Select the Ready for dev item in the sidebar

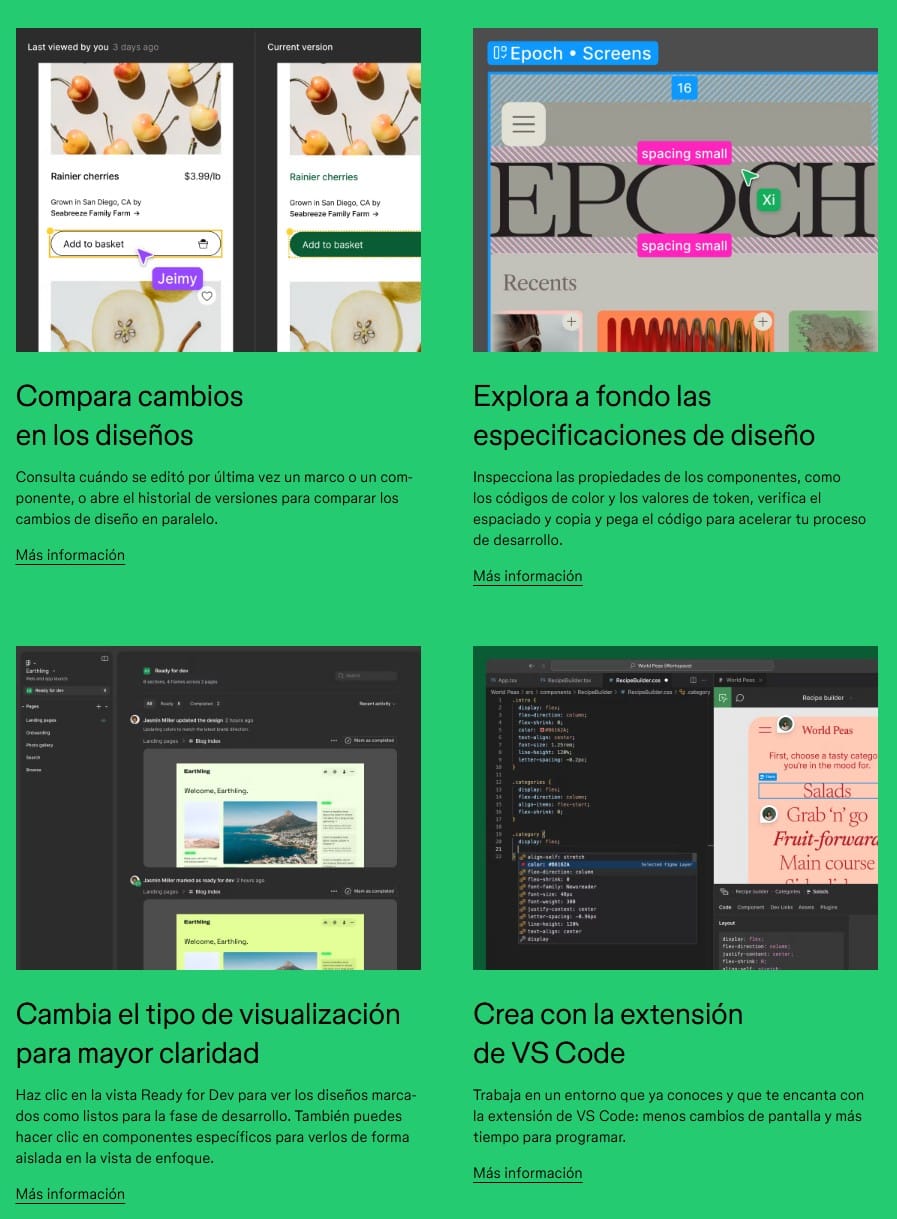[x=65, y=690]
